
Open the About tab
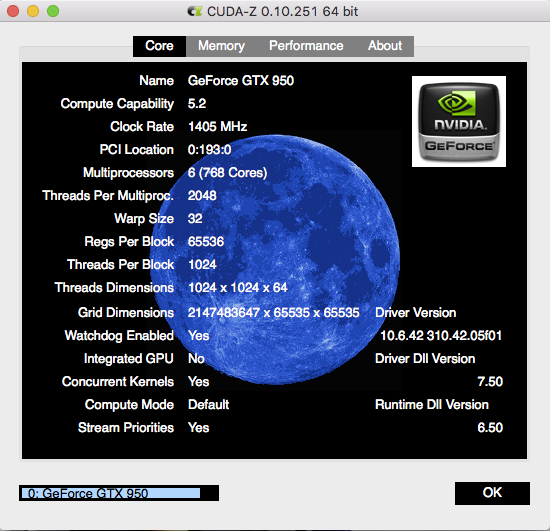(385, 46)
